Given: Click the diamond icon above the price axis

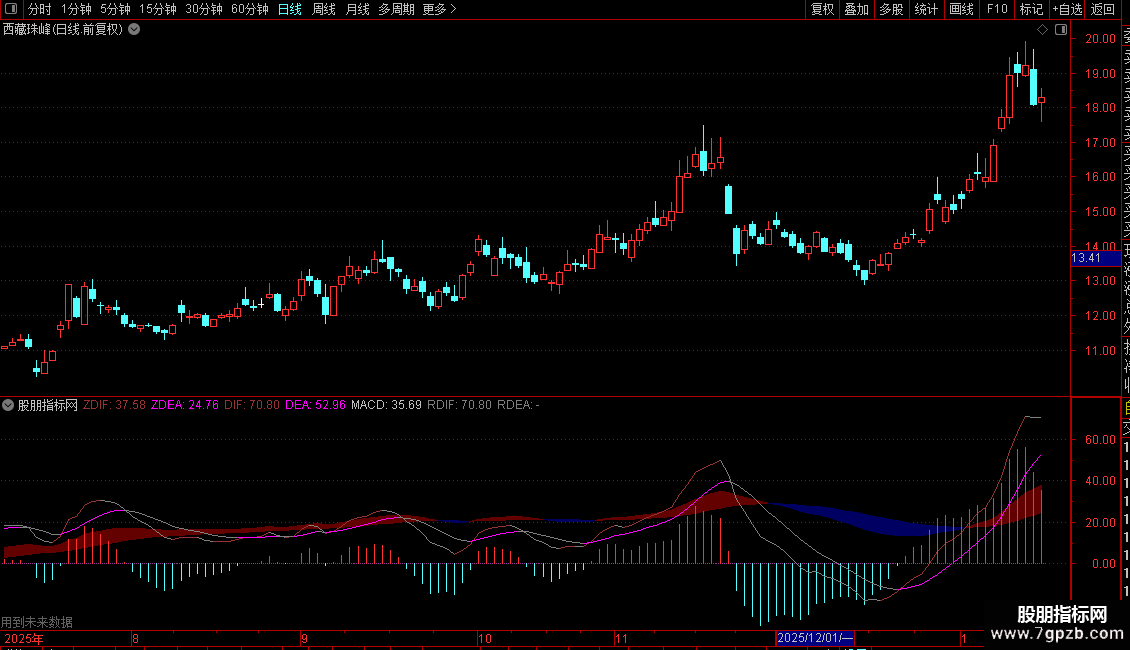Looking at the screenshot, I should pyautogui.click(x=1042, y=29).
